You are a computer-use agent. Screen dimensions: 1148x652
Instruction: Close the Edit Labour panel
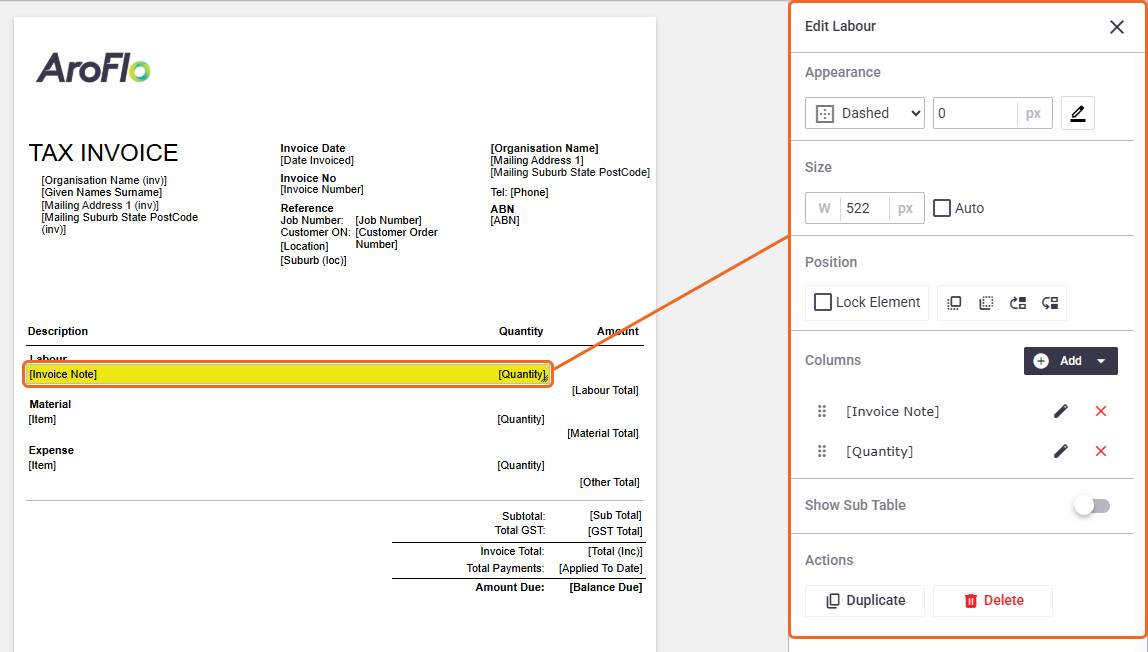tap(1117, 27)
